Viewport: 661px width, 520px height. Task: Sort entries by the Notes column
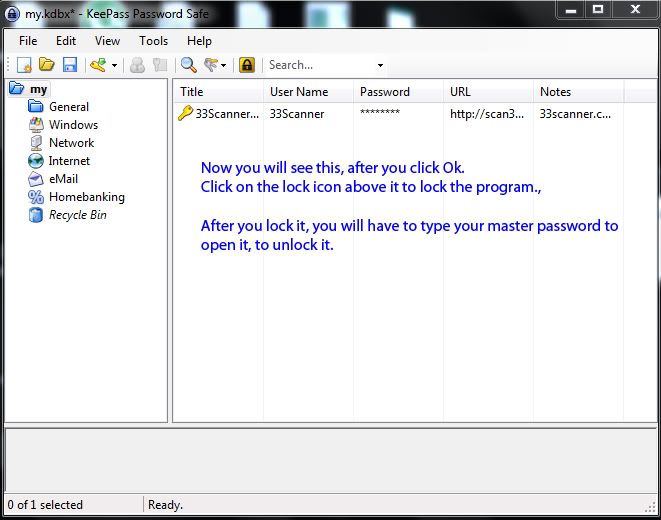[579, 92]
